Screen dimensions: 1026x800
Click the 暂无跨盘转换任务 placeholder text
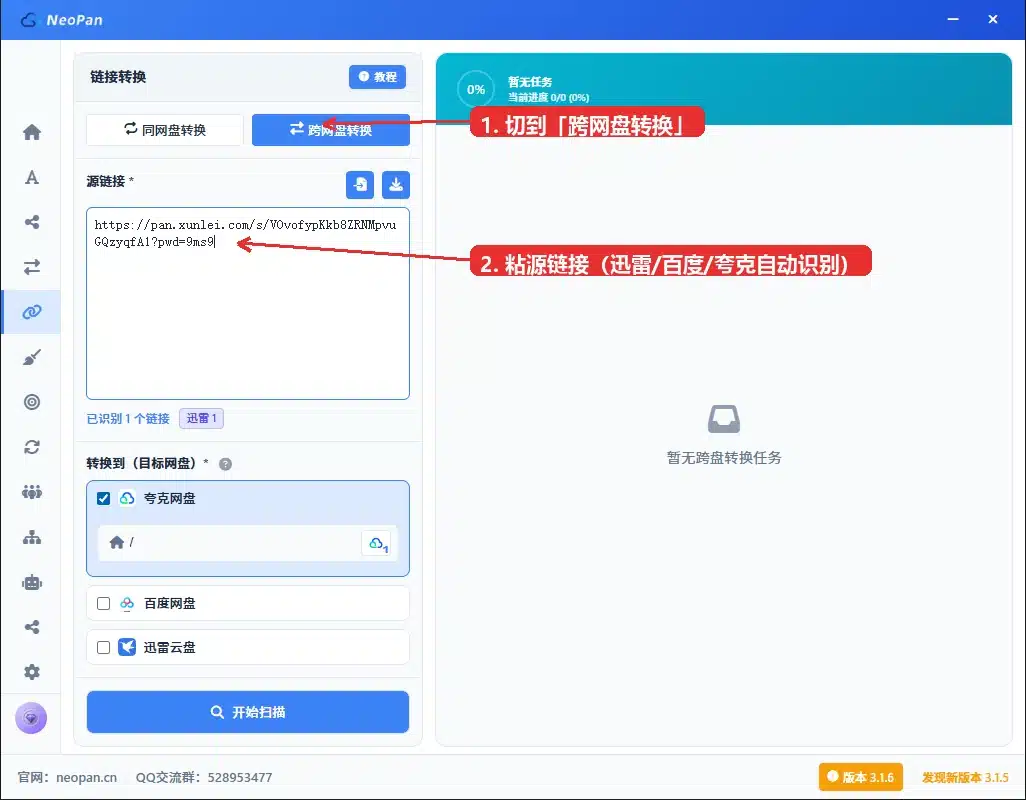click(x=724, y=457)
